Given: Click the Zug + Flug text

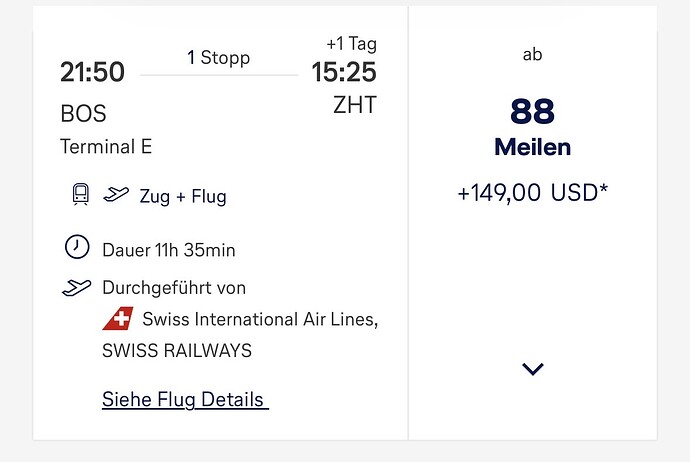Looking at the screenshot, I should (183, 196).
